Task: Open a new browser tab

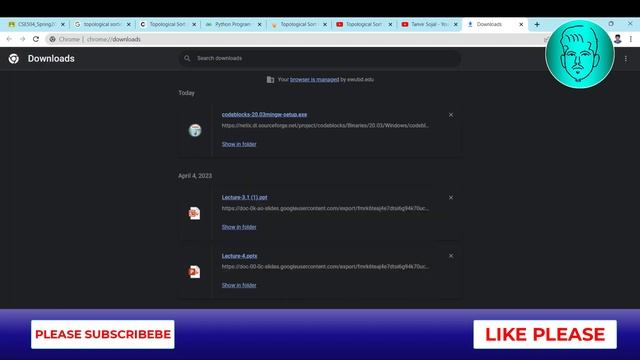Action: pos(537,24)
